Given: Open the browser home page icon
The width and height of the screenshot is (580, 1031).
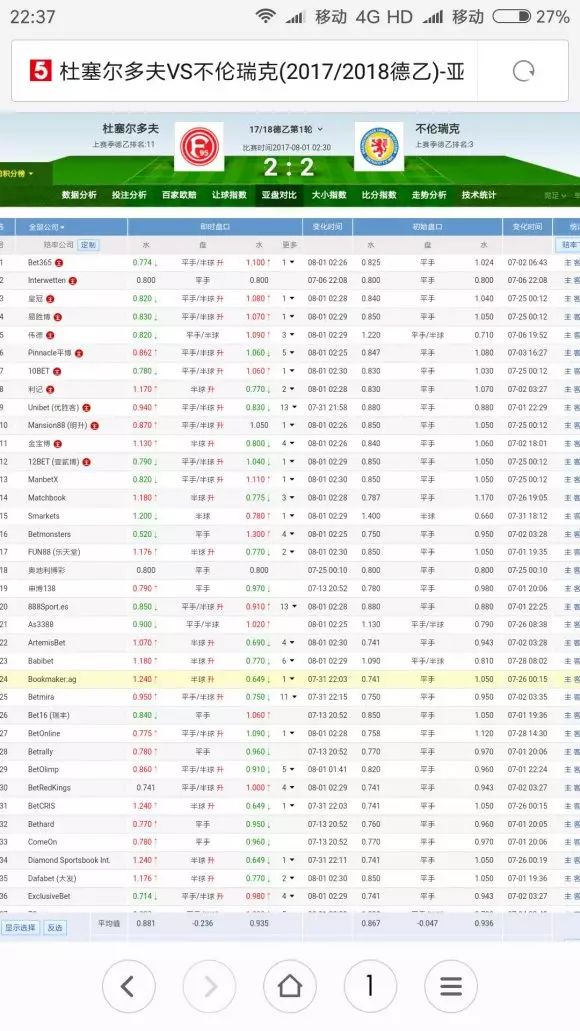Looking at the screenshot, I should 290,985.
